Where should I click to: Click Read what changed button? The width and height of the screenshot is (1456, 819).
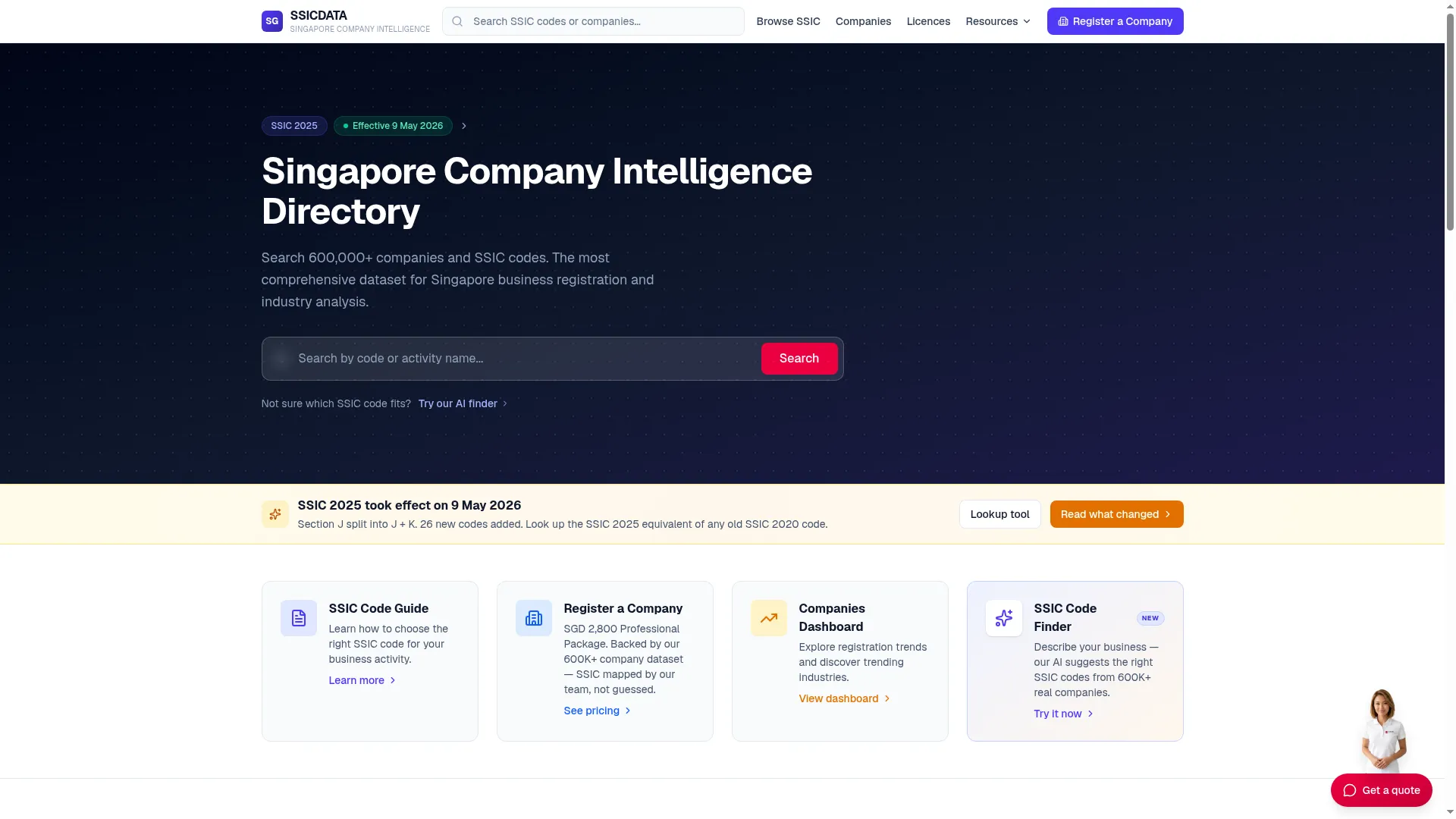point(1116,514)
